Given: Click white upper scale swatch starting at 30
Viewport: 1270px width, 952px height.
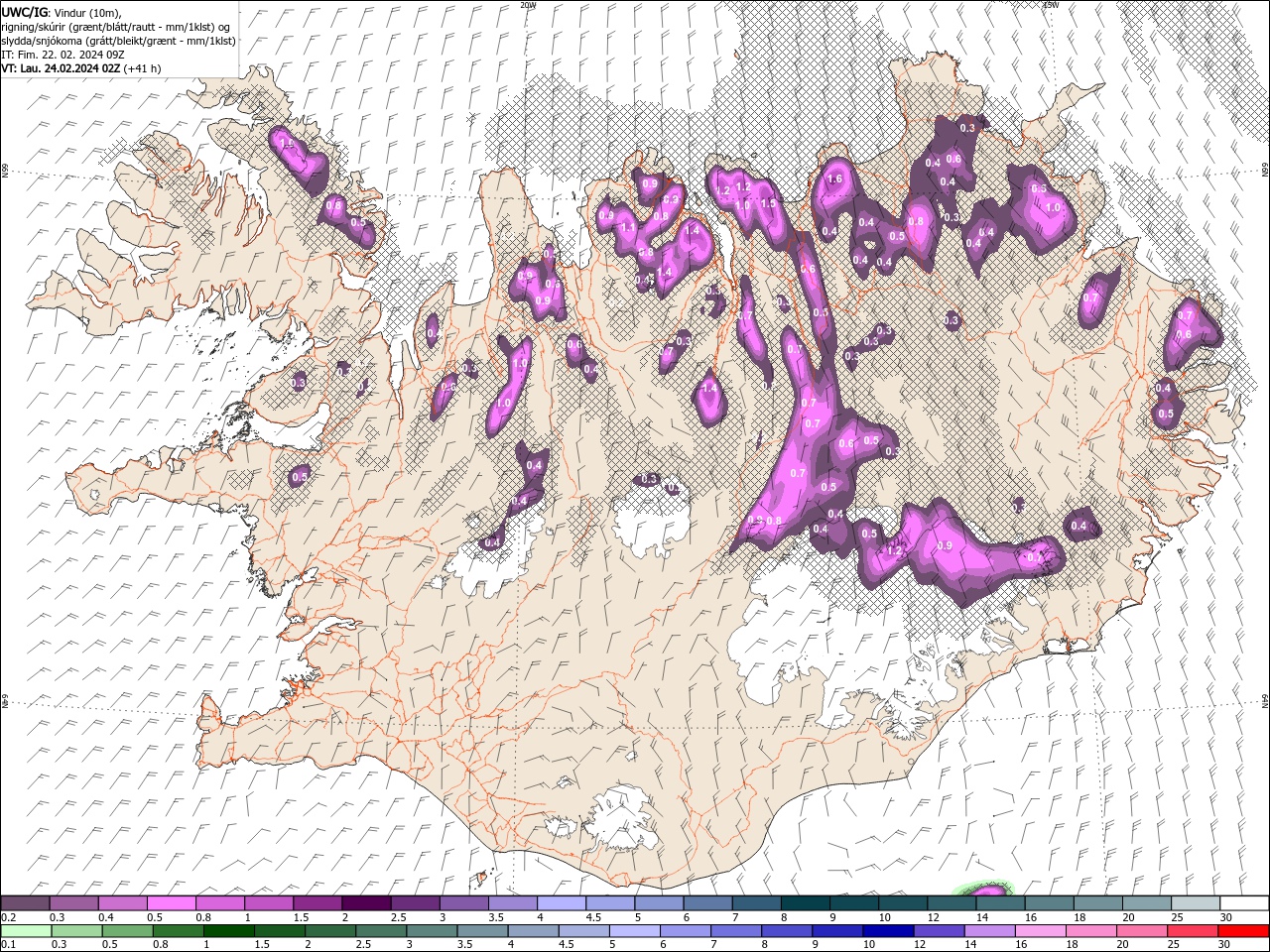Looking at the screenshot, I should (x=1244, y=903).
